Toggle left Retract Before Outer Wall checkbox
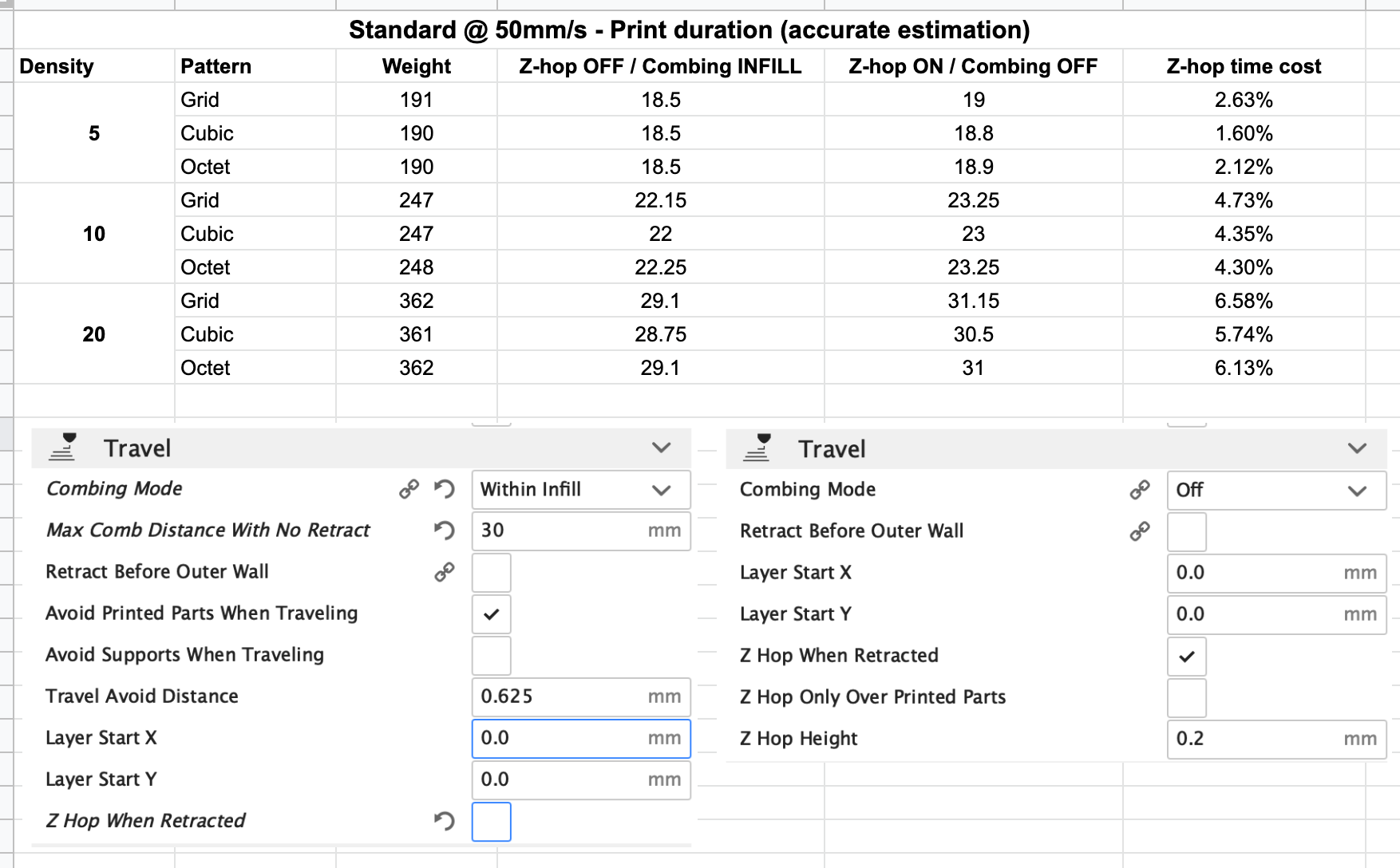The height and width of the screenshot is (868, 1400). 492,573
